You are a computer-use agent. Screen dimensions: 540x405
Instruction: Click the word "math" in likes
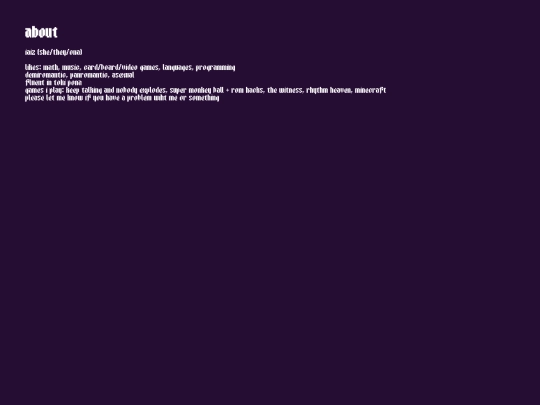click(51, 67)
